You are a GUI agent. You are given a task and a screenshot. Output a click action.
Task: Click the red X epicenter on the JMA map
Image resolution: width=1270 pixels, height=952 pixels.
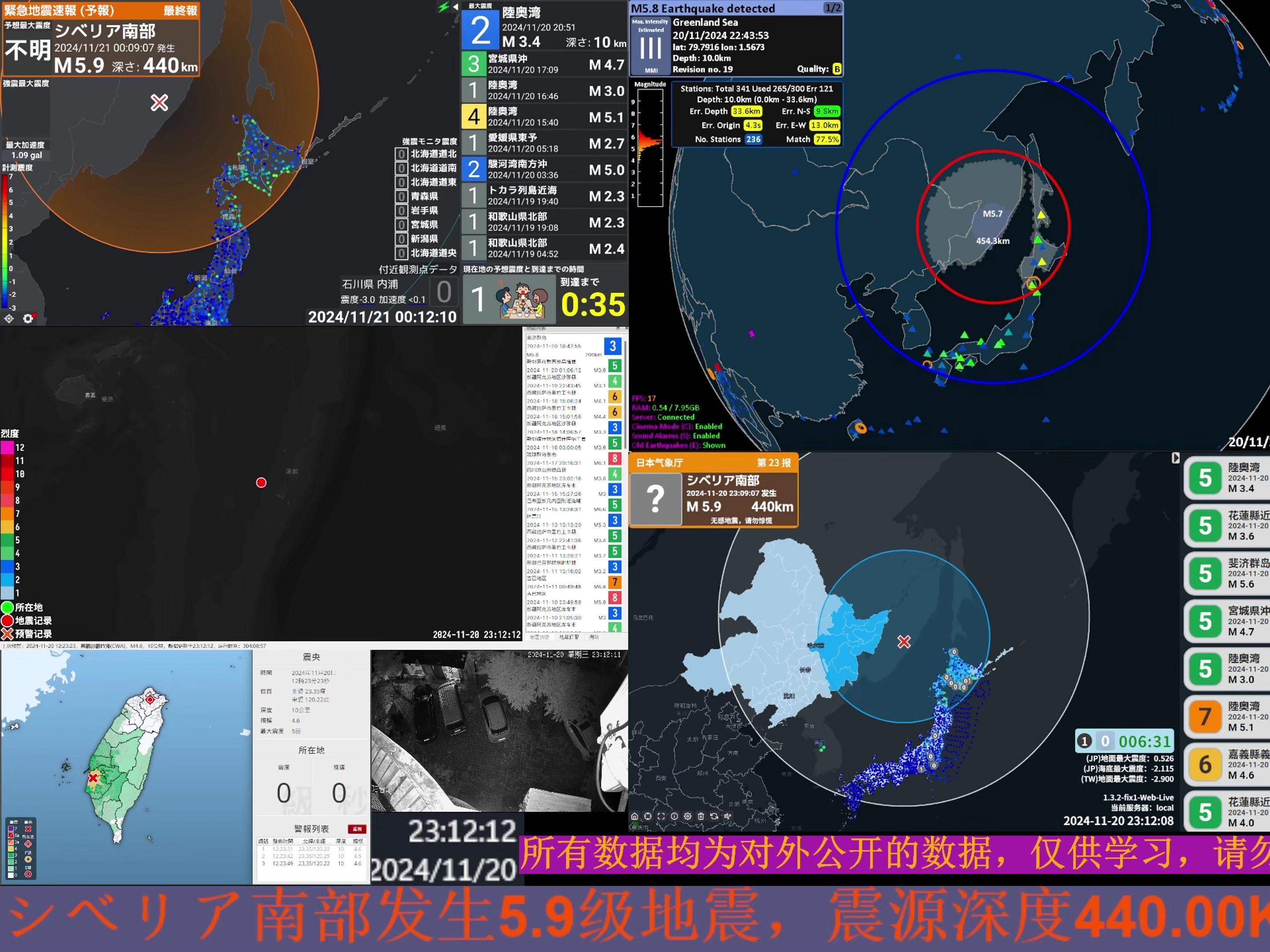[x=904, y=641]
